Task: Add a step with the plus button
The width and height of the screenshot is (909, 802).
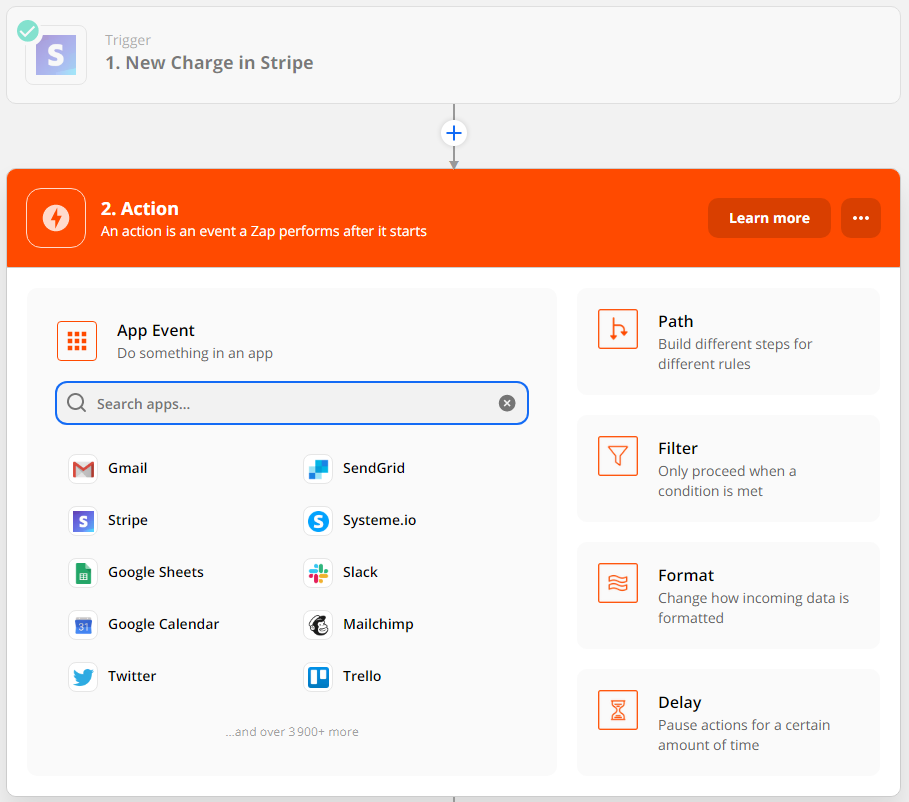Action: pos(454,133)
